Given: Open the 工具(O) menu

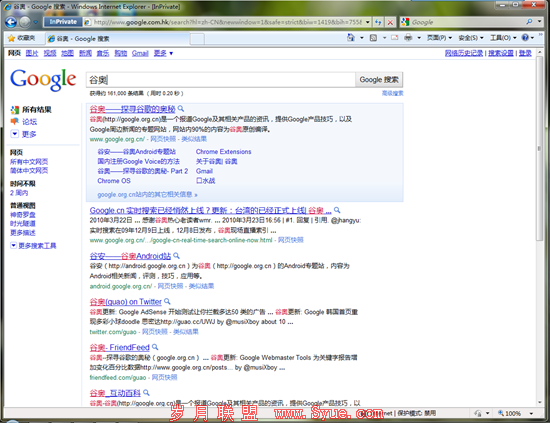Looking at the screenshot, I should coord(503,38).
